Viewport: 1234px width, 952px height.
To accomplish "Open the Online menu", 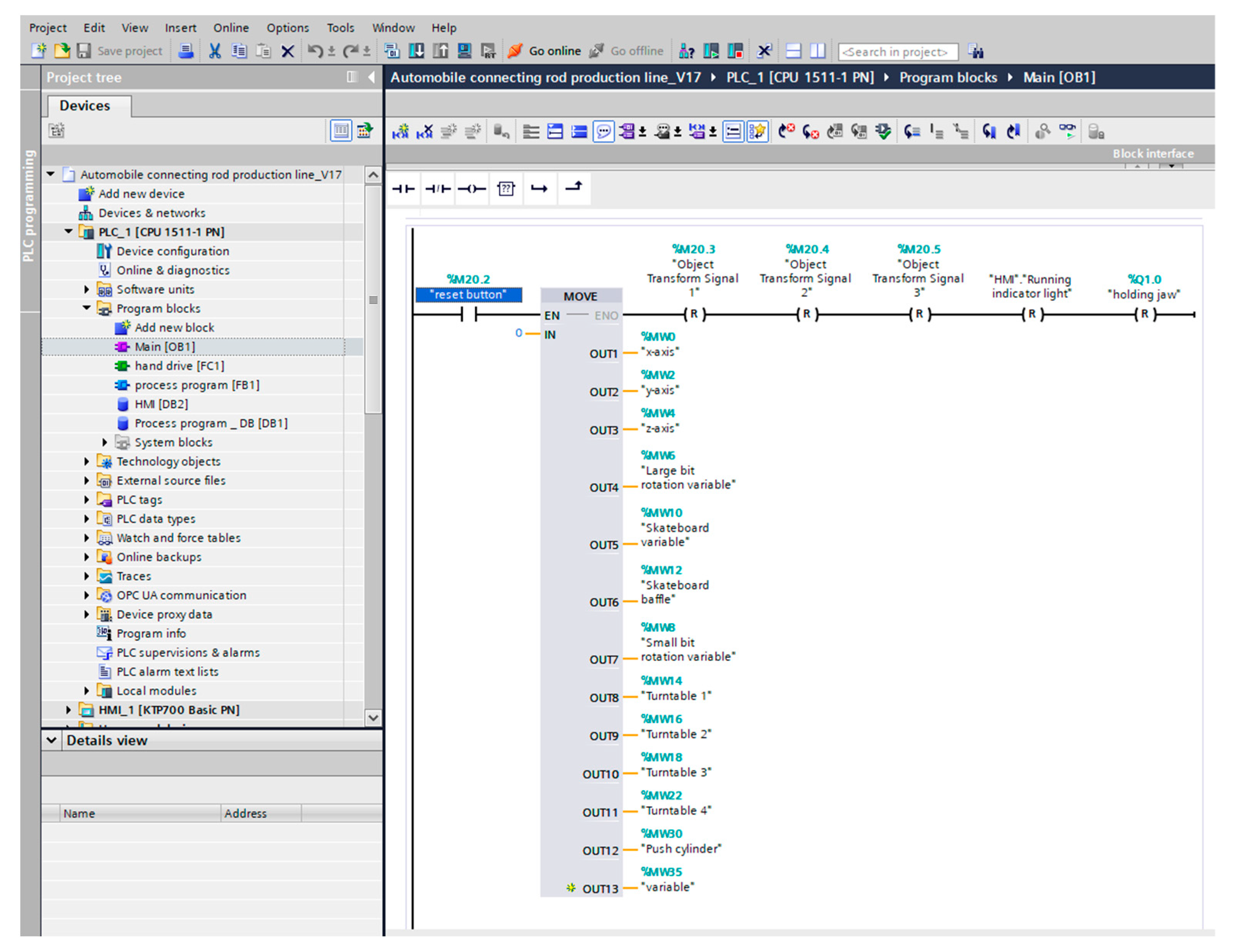I will click(230, 28).
